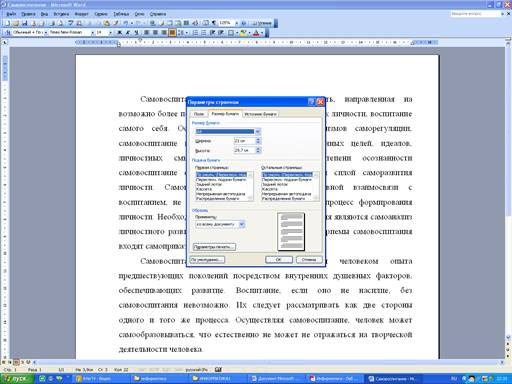The image size is (512, 384).
Task: Toggle the Drawing toolbar icon
Action: [x=195, y=23]
